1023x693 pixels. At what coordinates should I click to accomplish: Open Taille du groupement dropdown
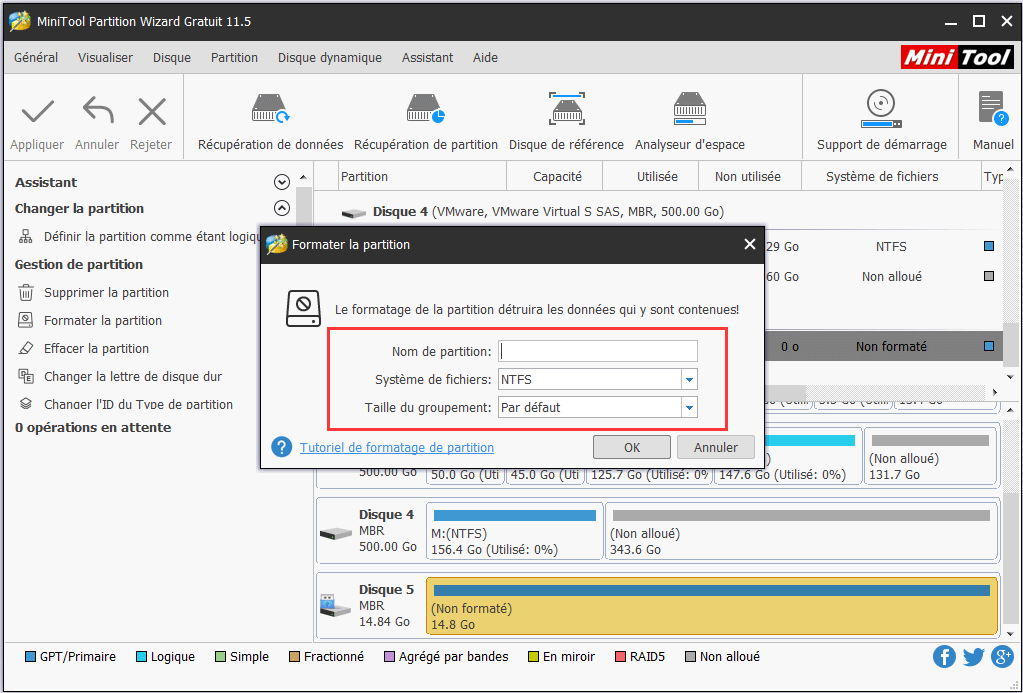(689, 407)
